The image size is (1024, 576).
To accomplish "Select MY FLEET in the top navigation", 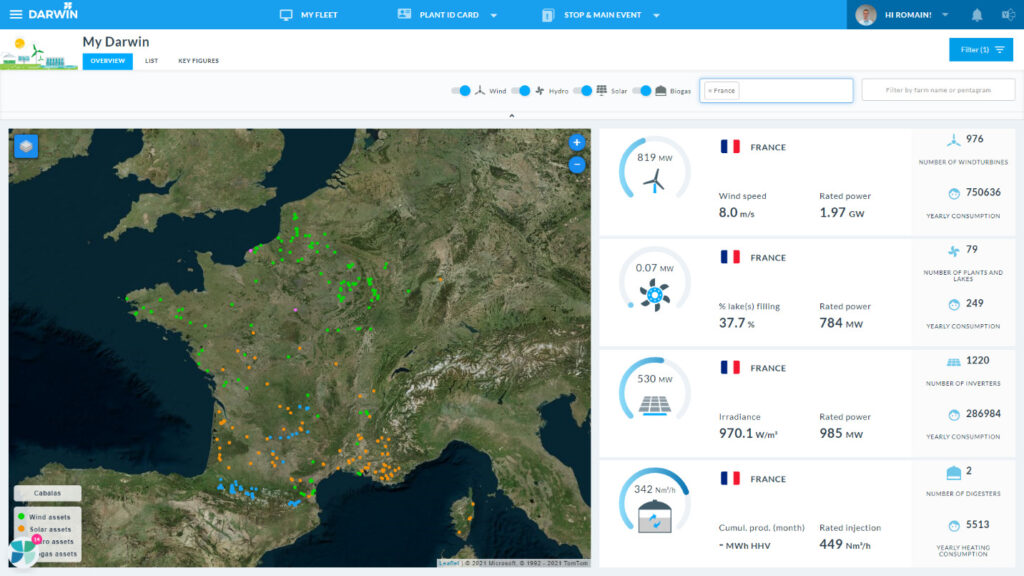I will pos(320,14).
